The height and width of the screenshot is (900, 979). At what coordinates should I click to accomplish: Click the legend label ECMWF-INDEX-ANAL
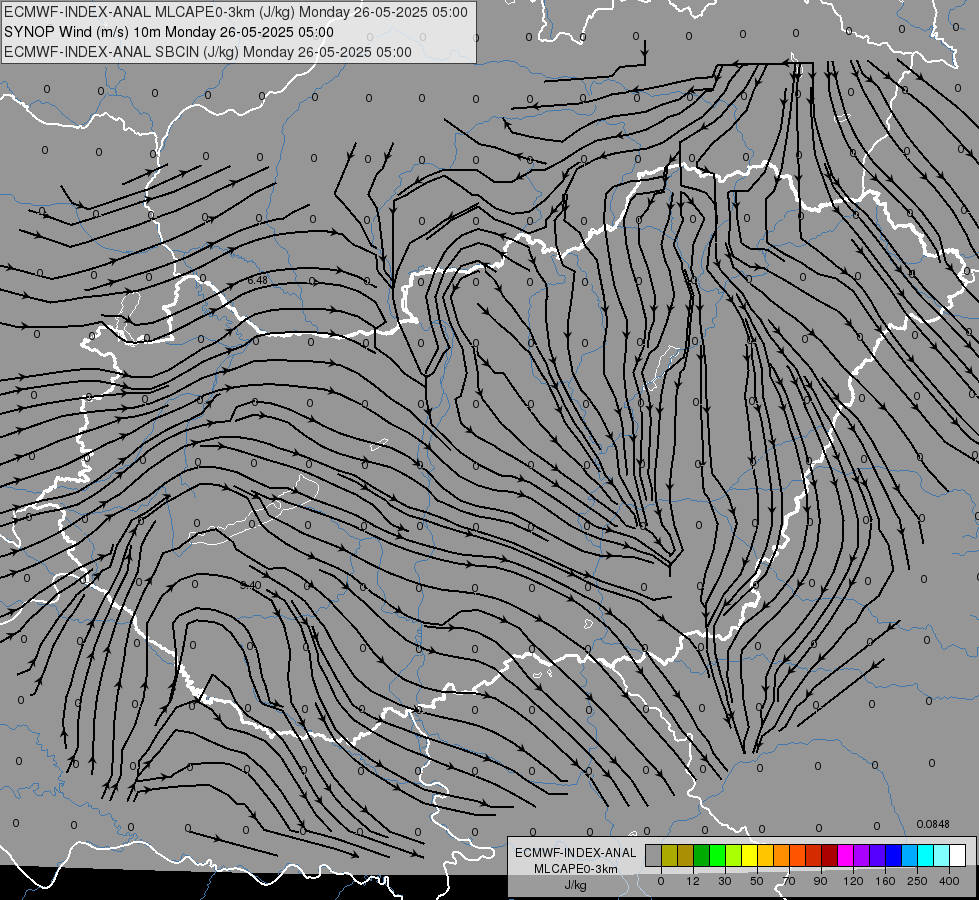[x=576, y=853]
